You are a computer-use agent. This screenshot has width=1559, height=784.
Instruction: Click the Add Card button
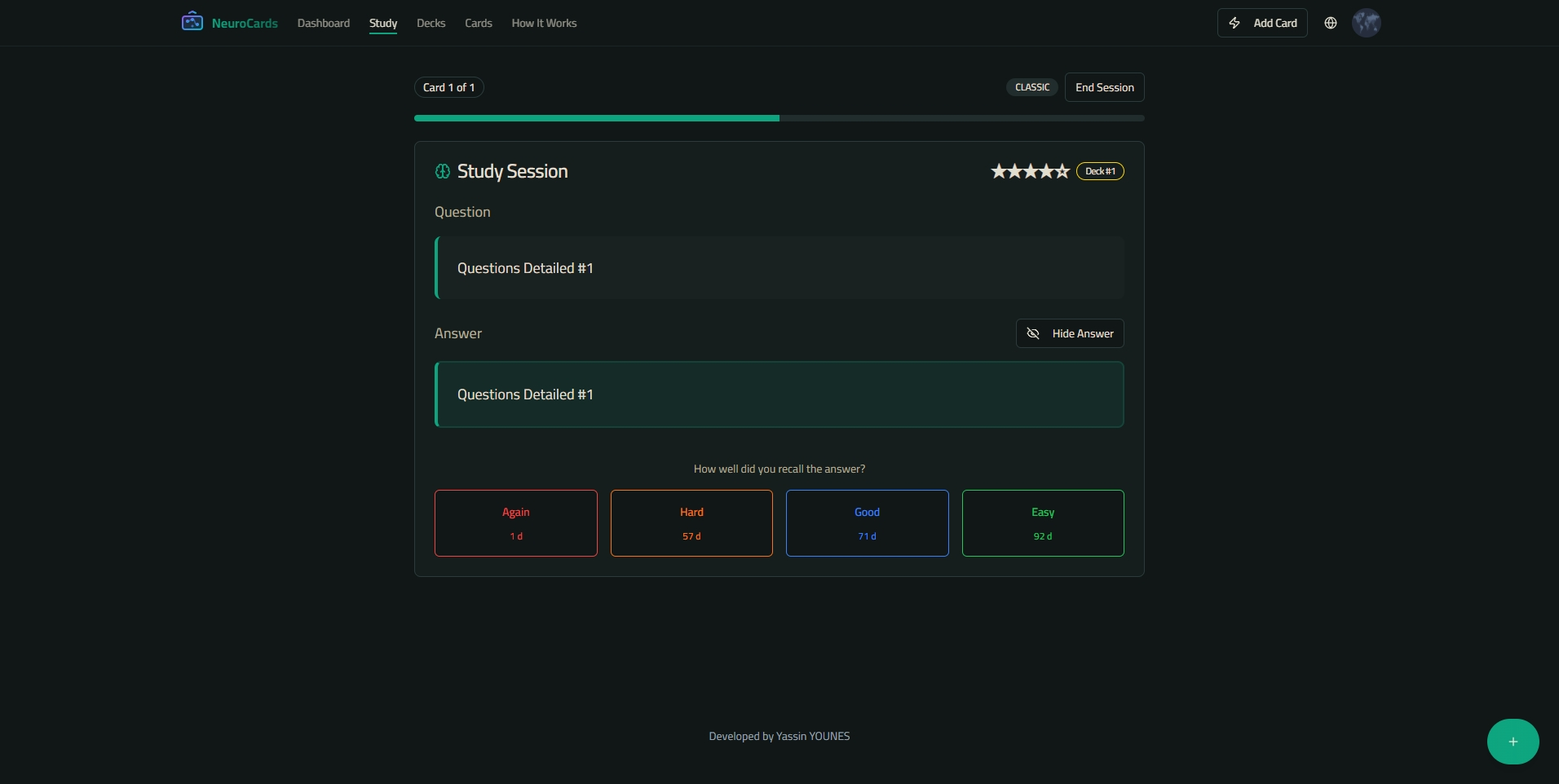click(x=1262, y=23)
